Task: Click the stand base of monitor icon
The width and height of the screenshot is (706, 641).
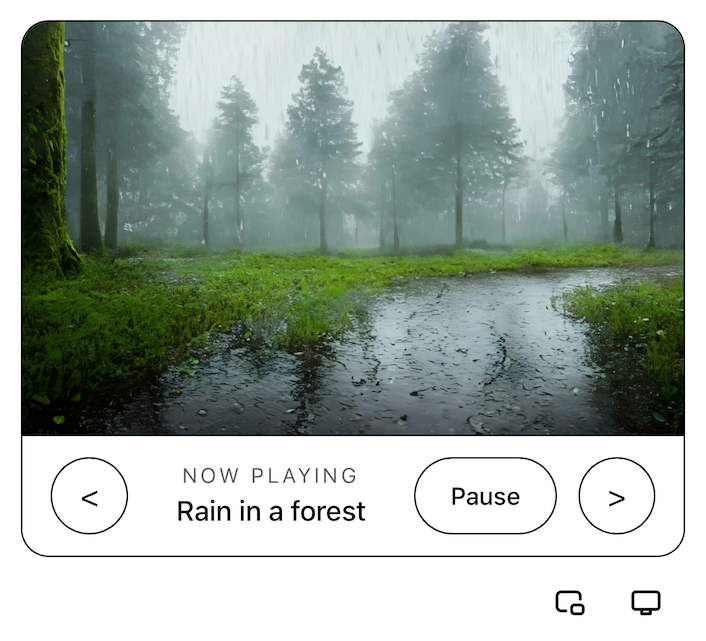Action: pos(646,612)
